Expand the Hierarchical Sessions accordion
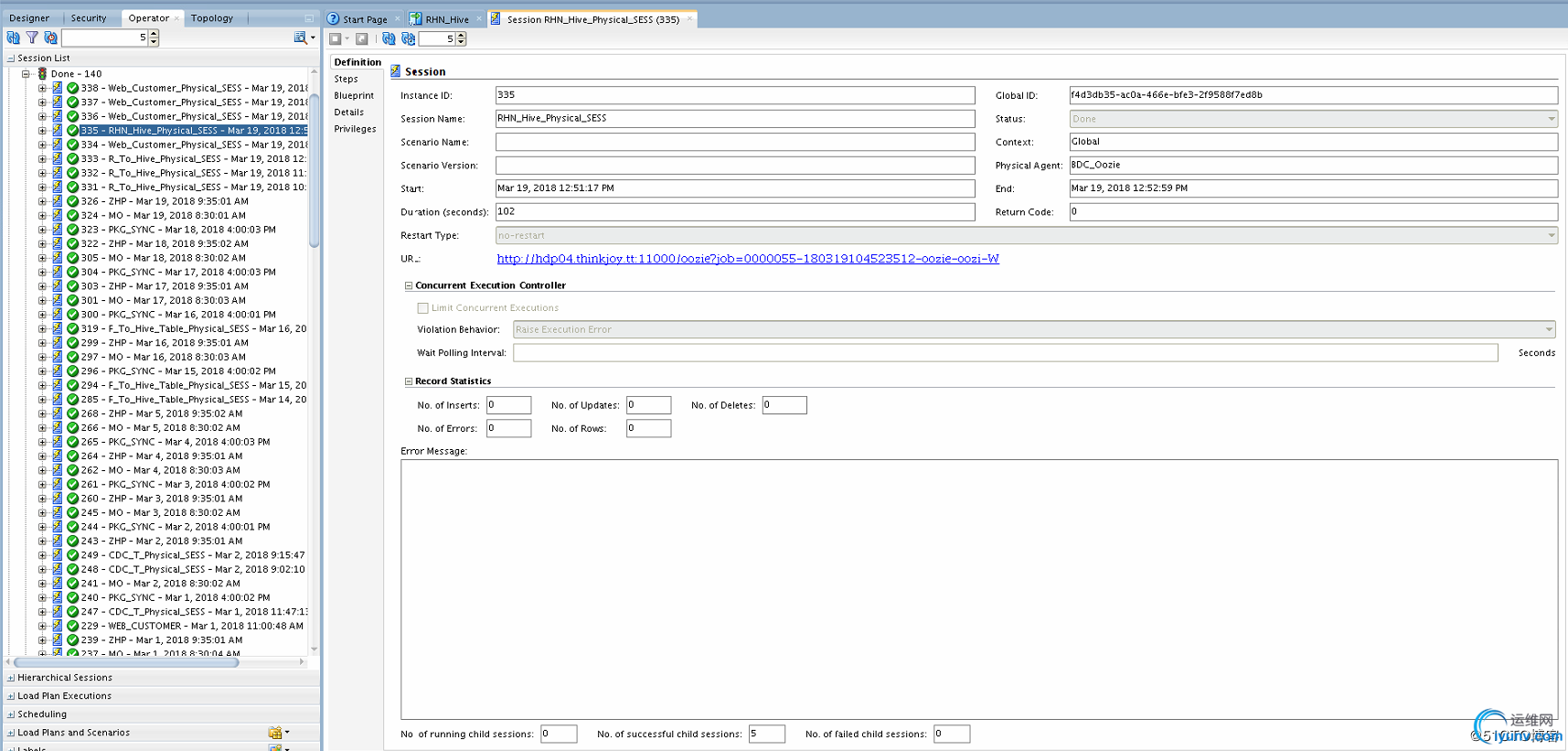Image resolution: width=1568 pixels, height=751 pixels. tap(11, 678)
